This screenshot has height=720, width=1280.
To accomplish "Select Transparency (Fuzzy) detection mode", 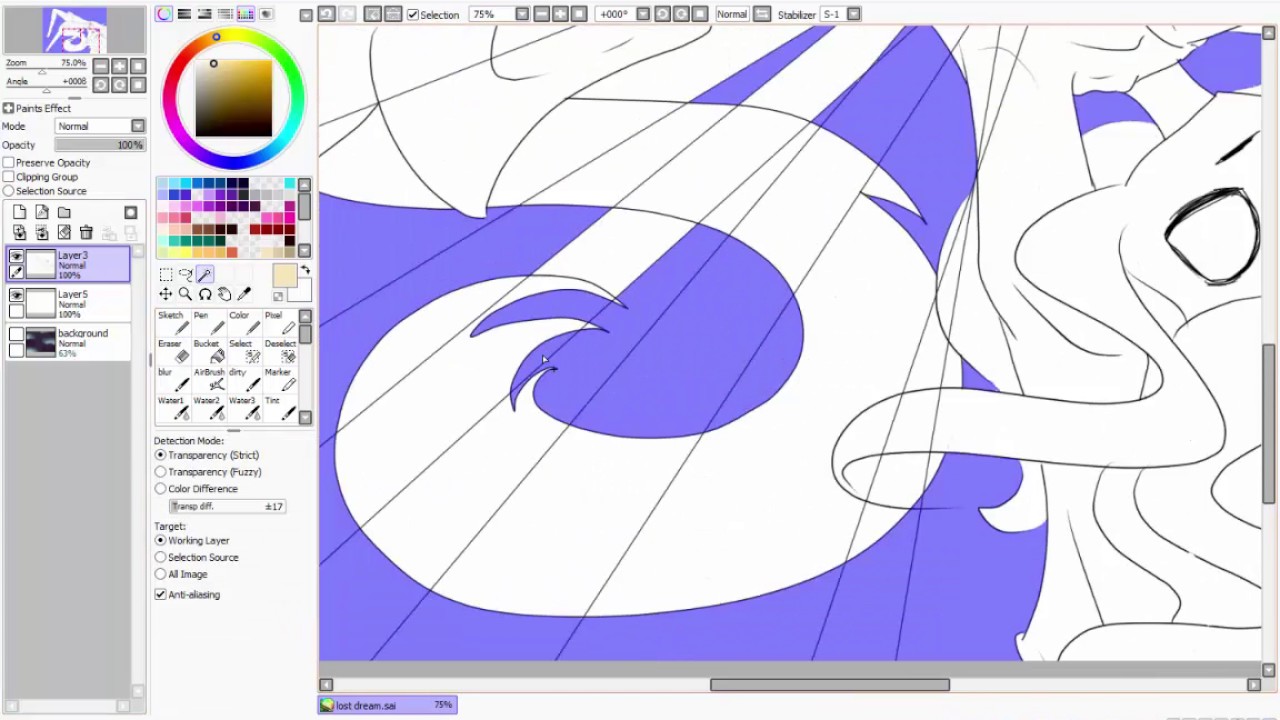I will point(160,472).
